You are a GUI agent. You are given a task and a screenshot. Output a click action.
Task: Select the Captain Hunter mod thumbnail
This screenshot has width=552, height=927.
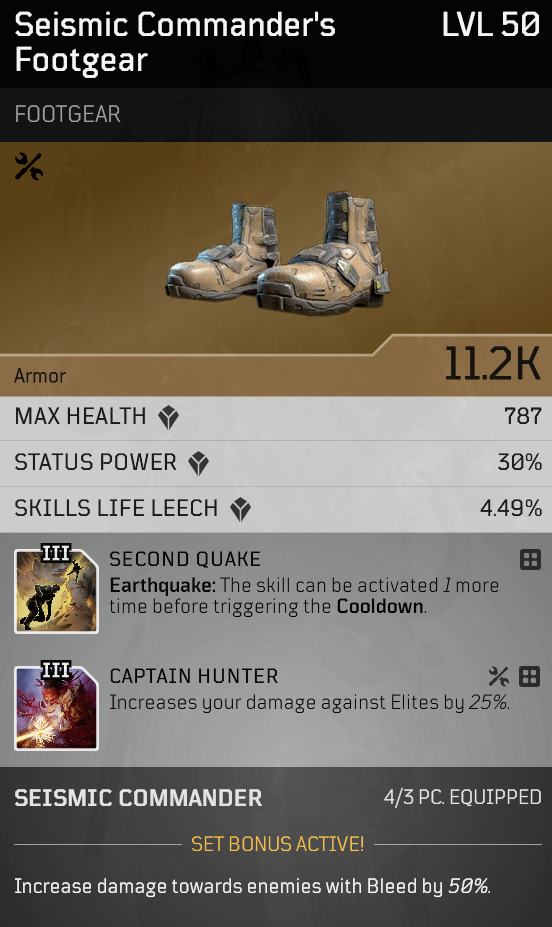click(56, 706)
